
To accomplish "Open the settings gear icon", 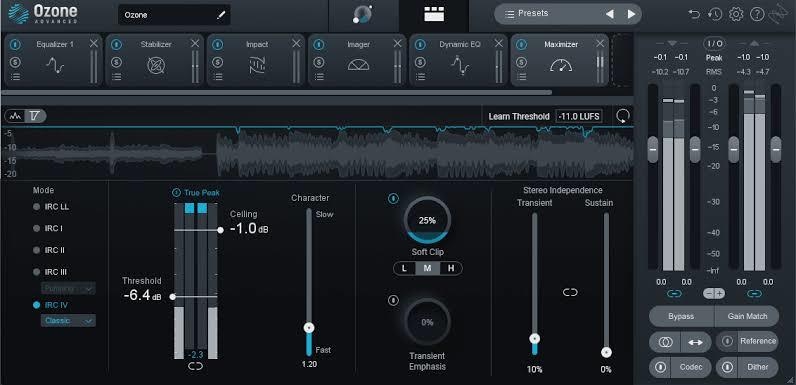I will tap(736, 14).
